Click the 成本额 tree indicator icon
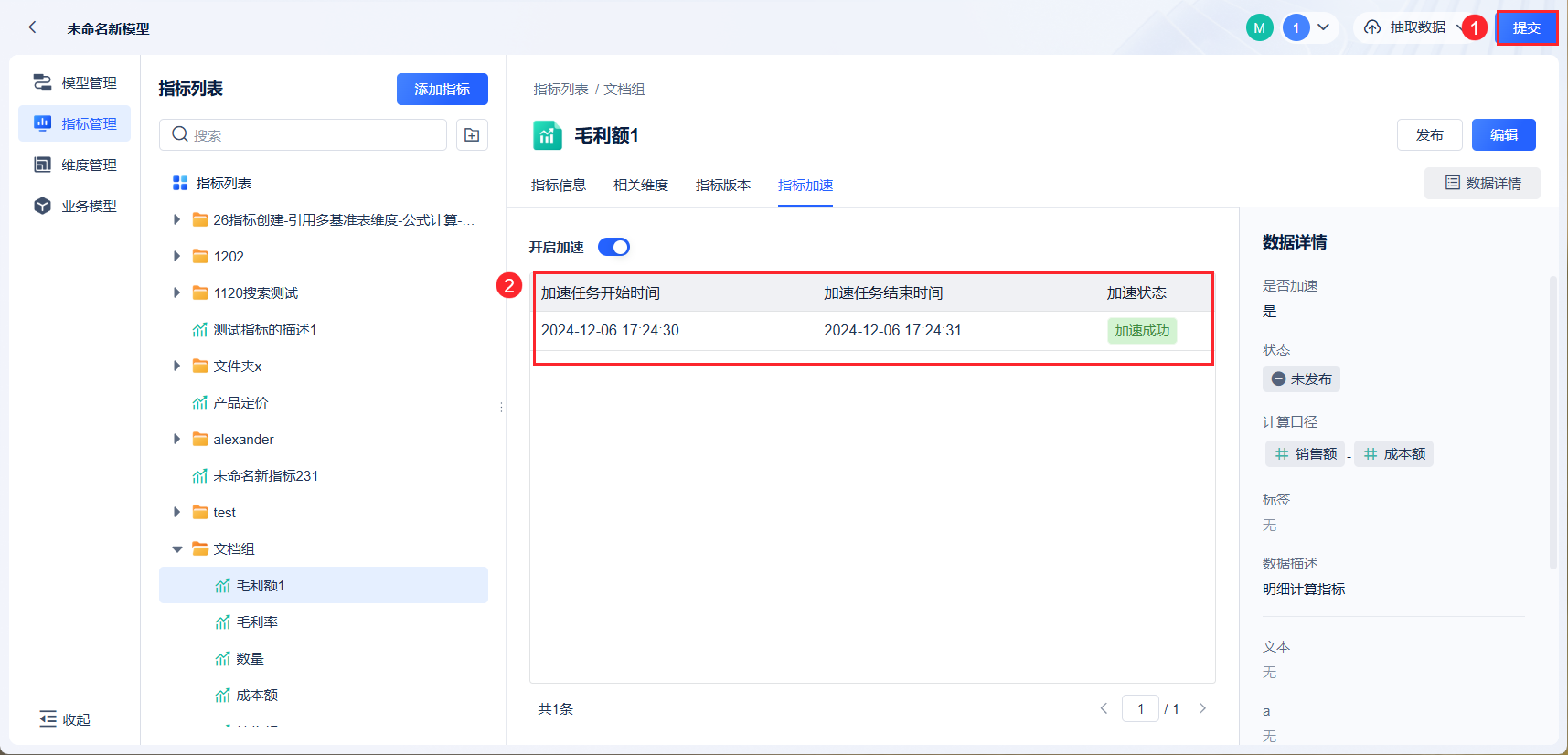 pyautogui.click(x=223, y=695)
